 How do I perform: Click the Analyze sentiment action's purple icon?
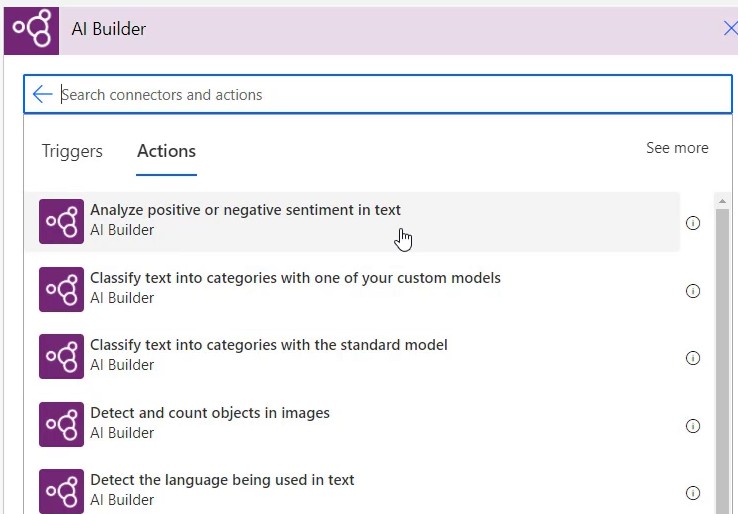(61, 221)
